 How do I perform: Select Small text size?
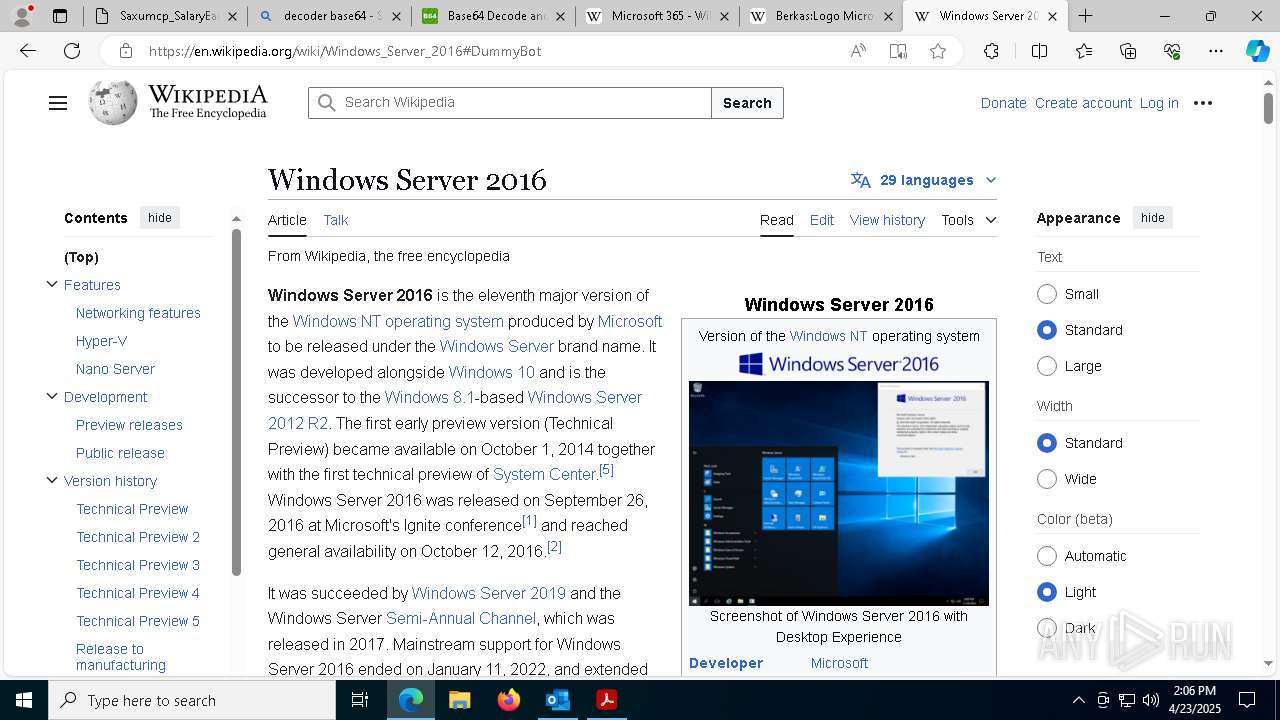[1047, 294]
